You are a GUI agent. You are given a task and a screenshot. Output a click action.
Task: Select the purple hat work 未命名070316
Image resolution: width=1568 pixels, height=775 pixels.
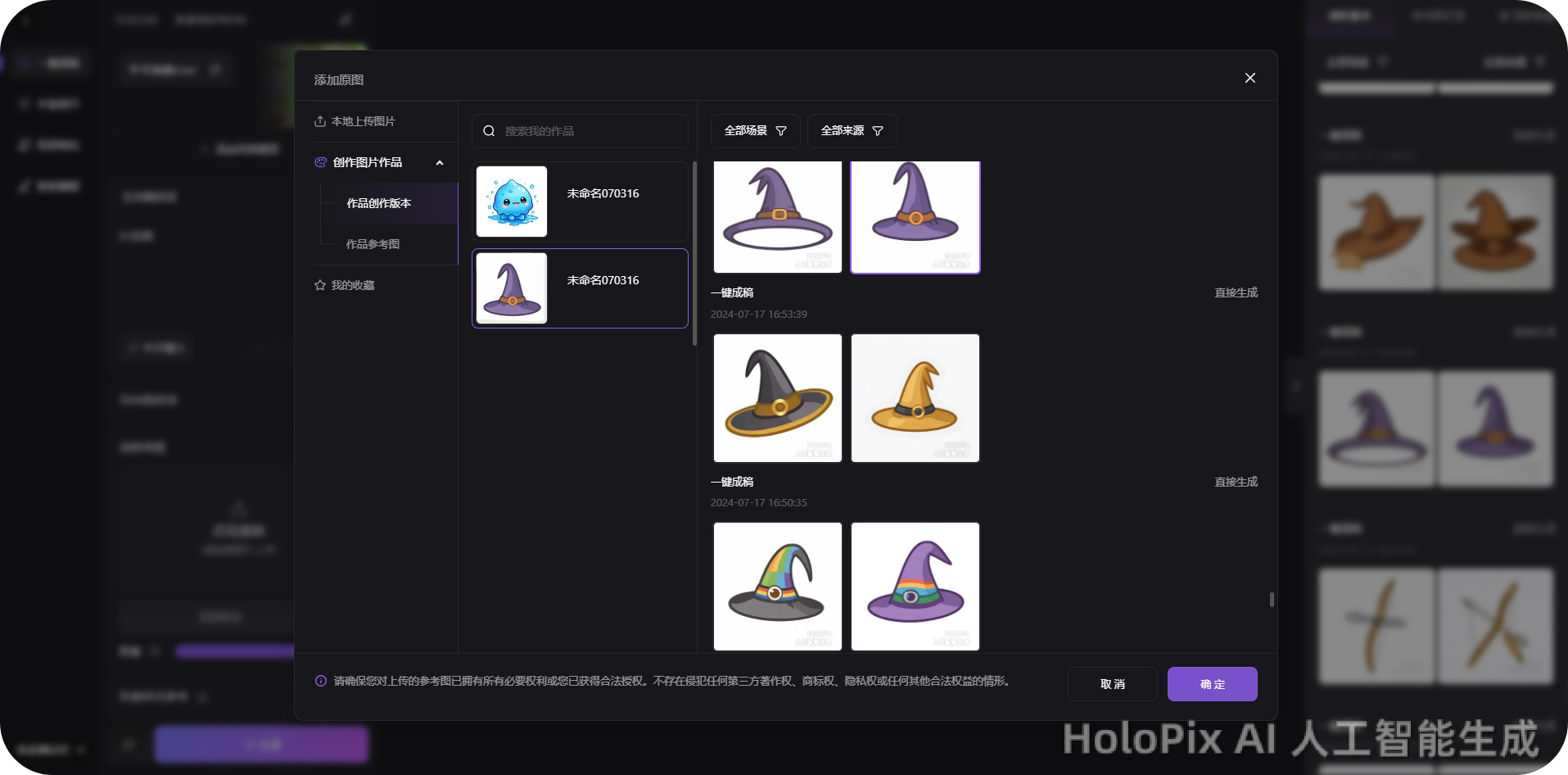[x=580, y=288]
